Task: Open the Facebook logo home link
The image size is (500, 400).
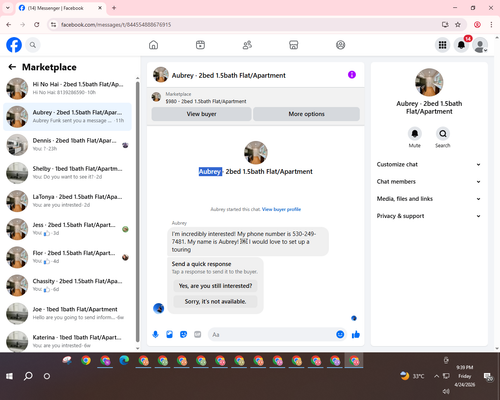Action: pyautogui.click(x=14, y=45)
